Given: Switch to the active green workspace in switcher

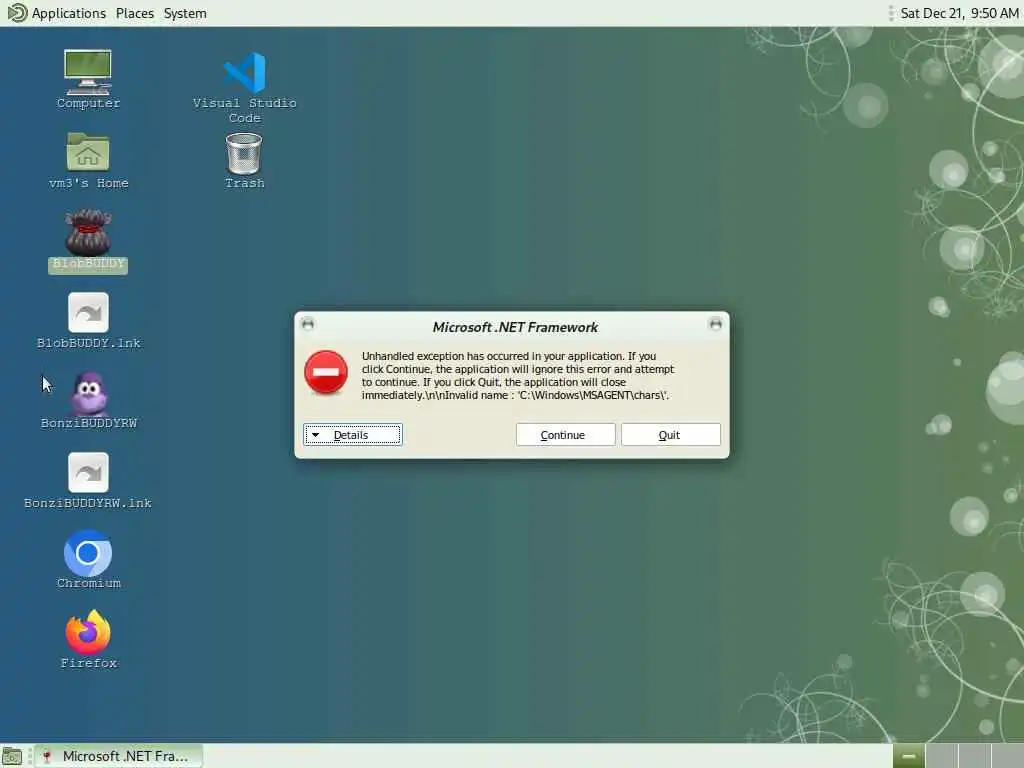Looking at the screenshot, I should [x=908, y=756].
